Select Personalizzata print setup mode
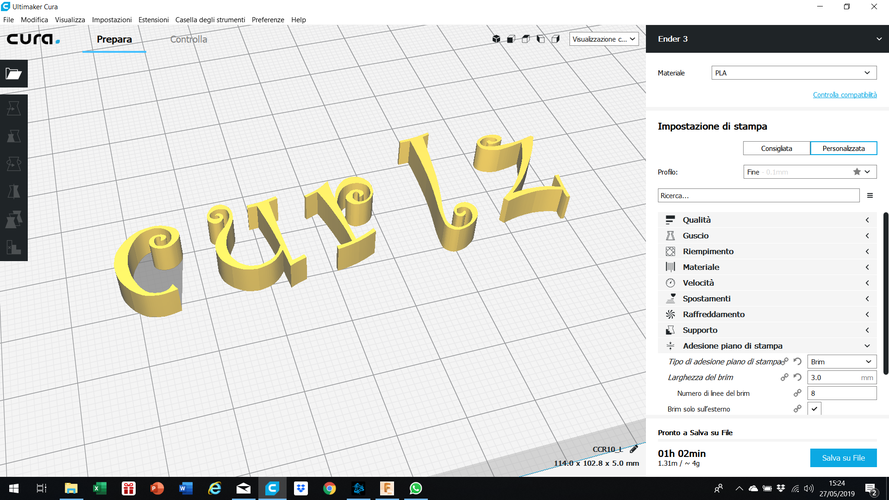 coord(844,149)
